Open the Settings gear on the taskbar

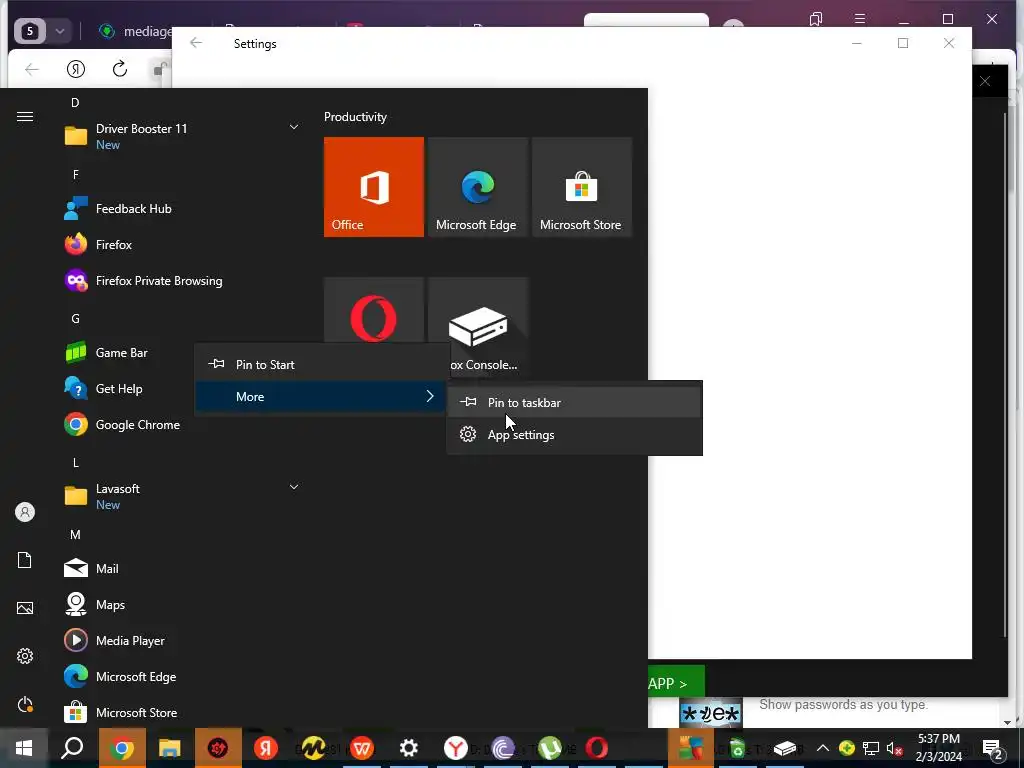[409, 748]
